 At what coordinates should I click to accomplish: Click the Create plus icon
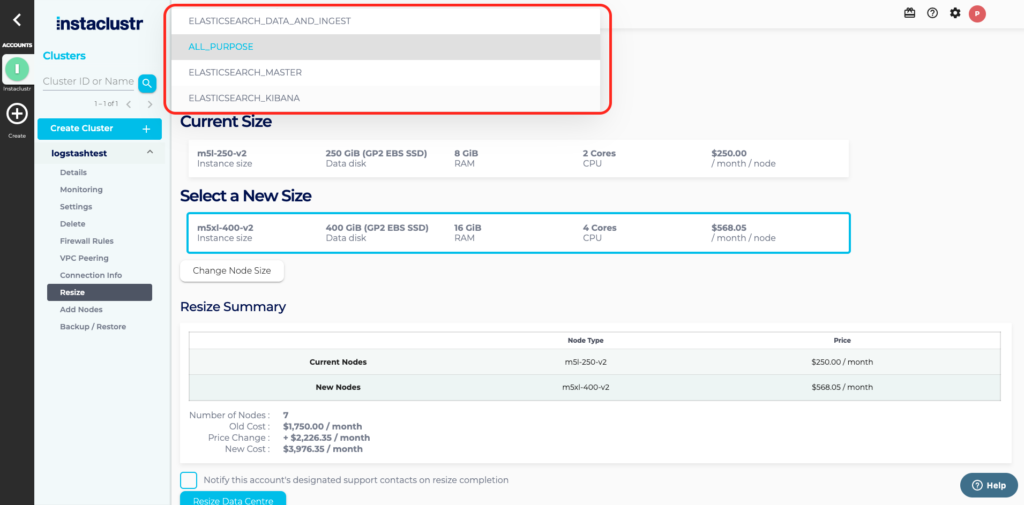pyautogui.click(x=16, y=114)
